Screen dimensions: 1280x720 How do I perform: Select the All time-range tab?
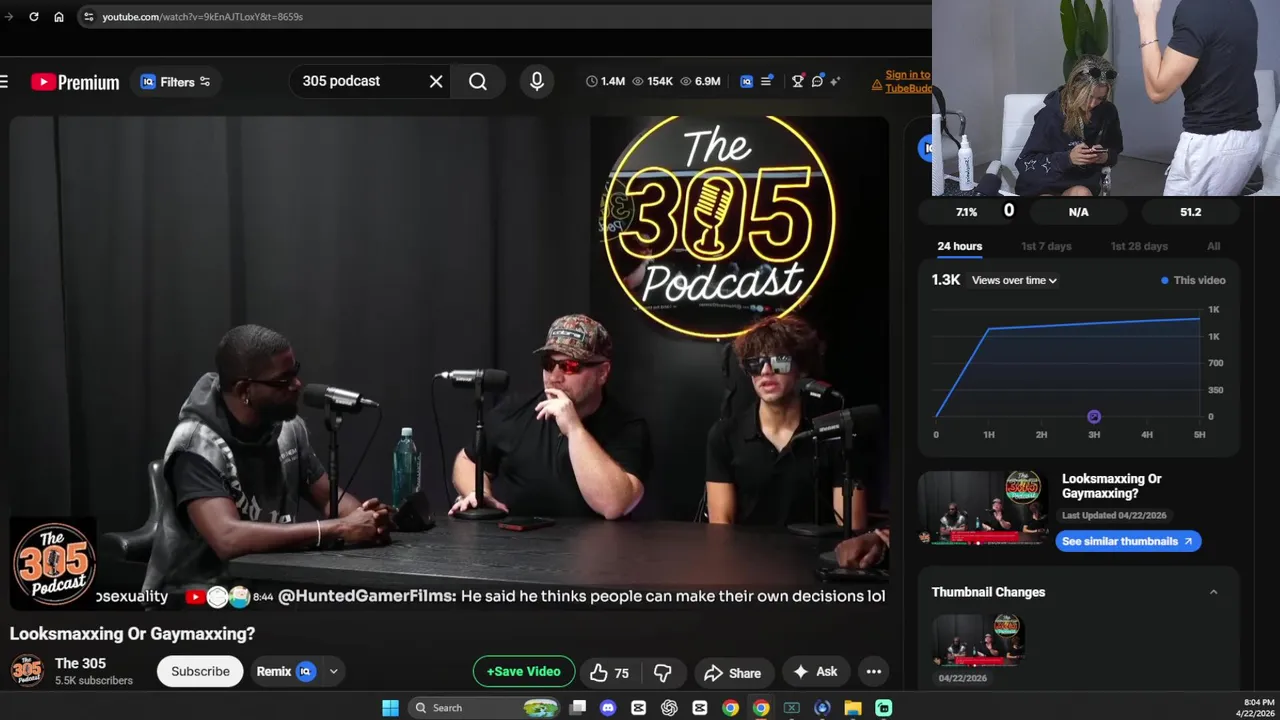coord(1213,246)
